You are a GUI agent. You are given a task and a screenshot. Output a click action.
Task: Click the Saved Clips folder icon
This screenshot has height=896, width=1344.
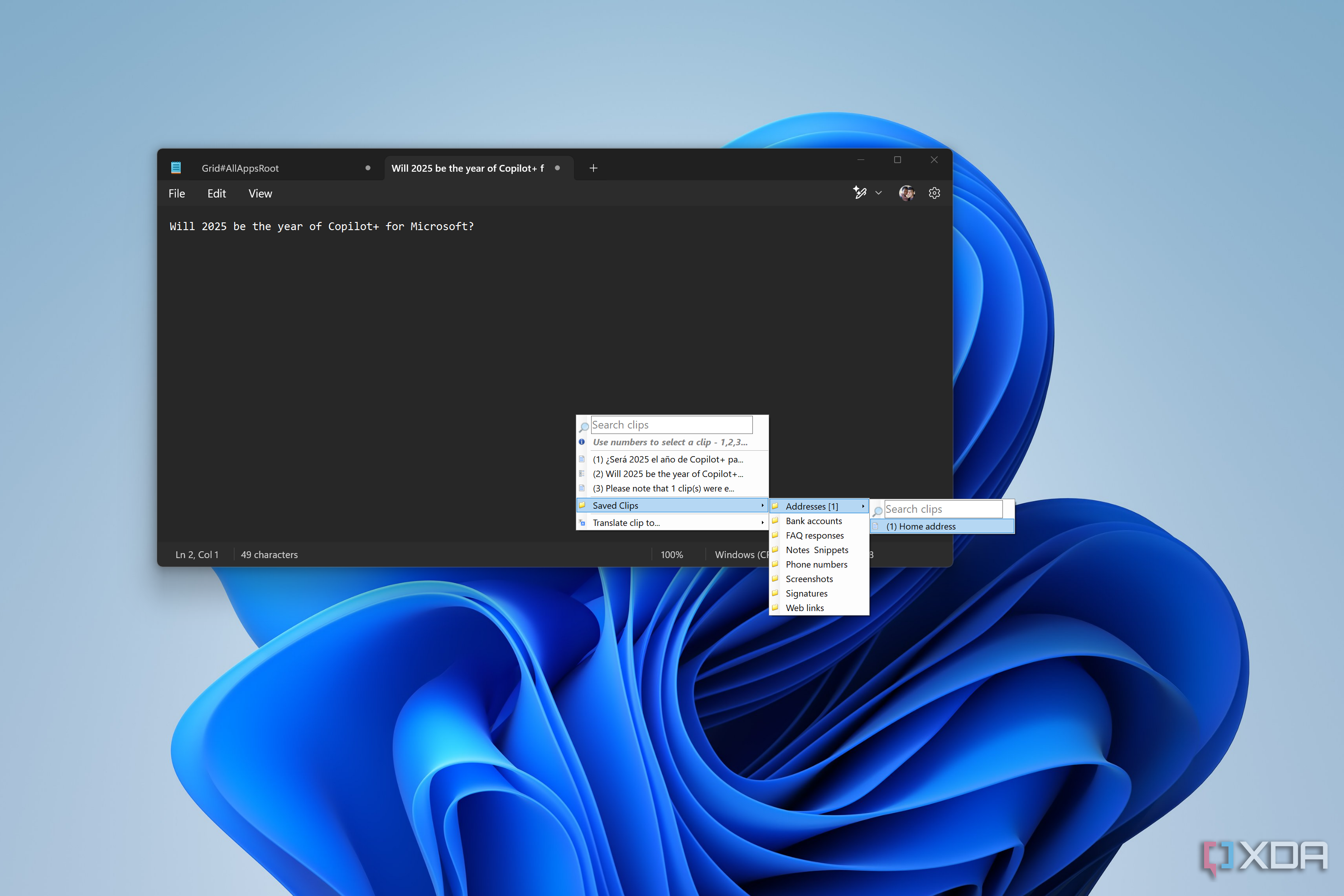click(x=582, y=505)
